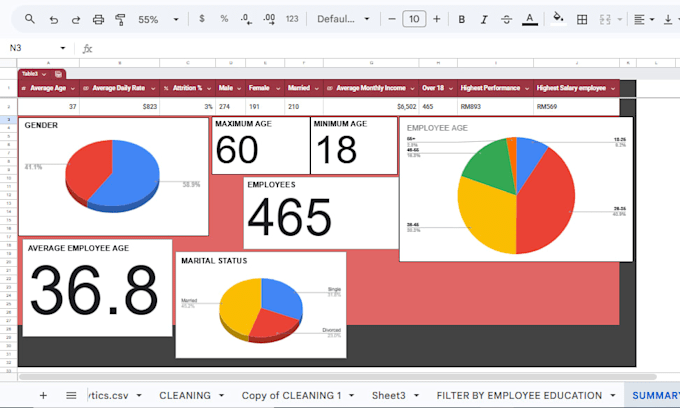Select the EMPLOYEE AGE pie chart
This screenshot has width=680, height=408.
516,189
